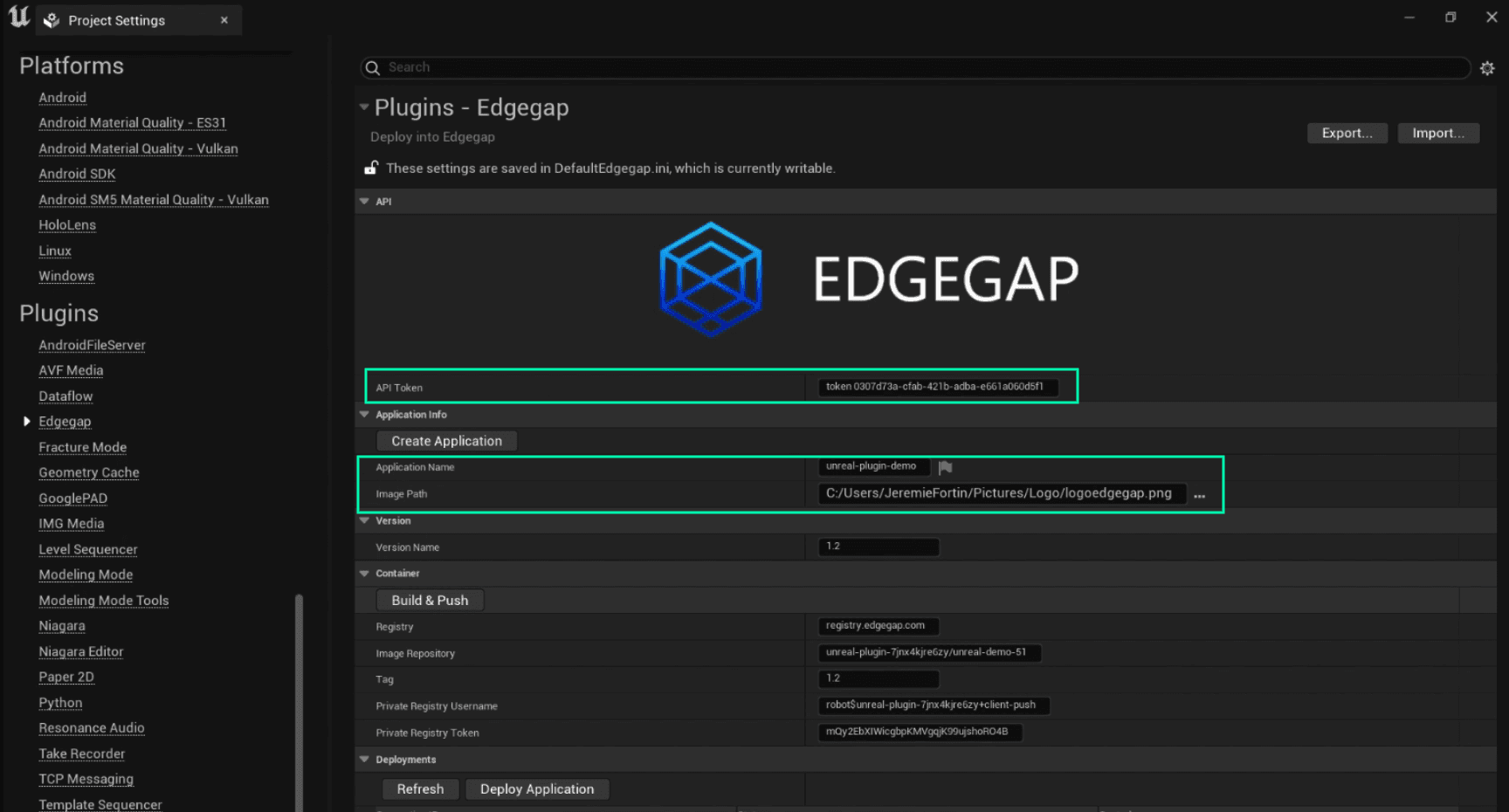Collapse the Deployments category
The height and width of the screenshot is (812, 1509).
click(364, 760)
